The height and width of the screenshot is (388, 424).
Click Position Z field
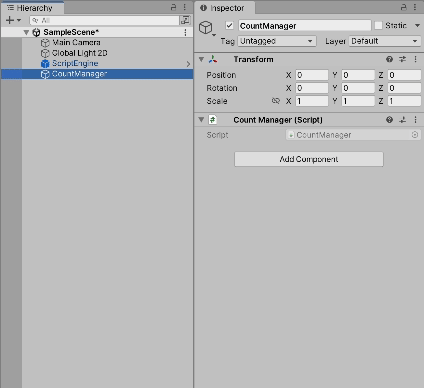(404, 75)
